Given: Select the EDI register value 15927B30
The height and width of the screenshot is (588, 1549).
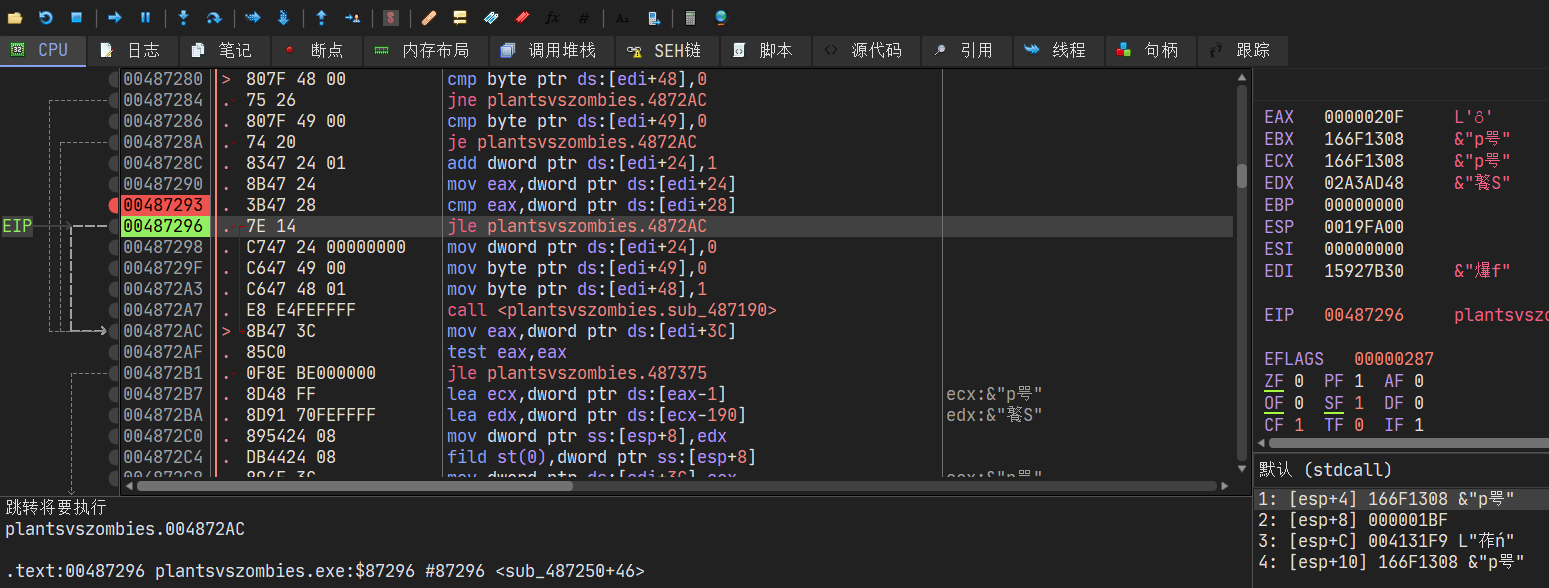Looking at the screenshot, I should [x=1364, y=271].
